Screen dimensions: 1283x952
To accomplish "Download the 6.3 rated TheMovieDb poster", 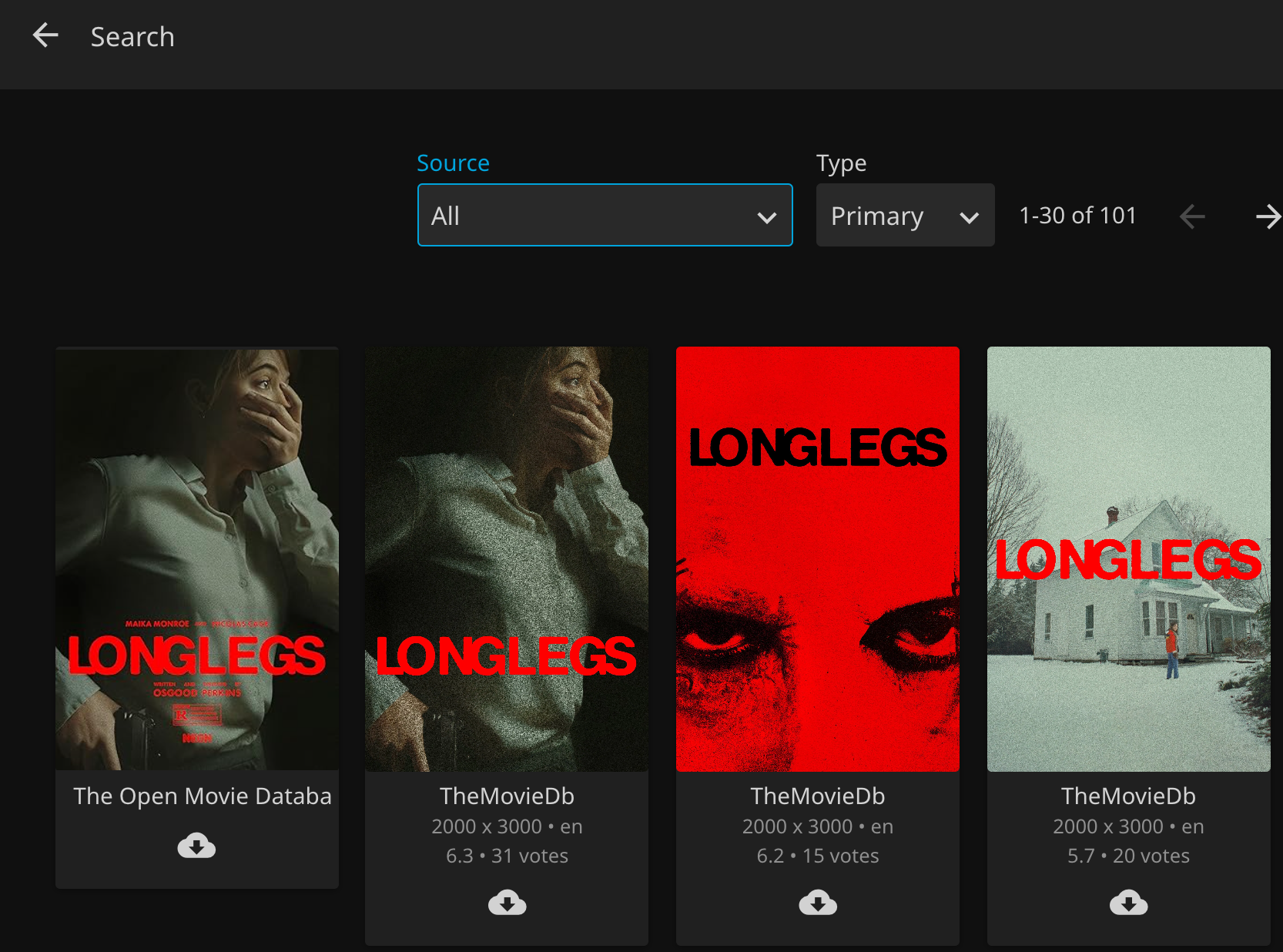I will (x=507, y=902).
